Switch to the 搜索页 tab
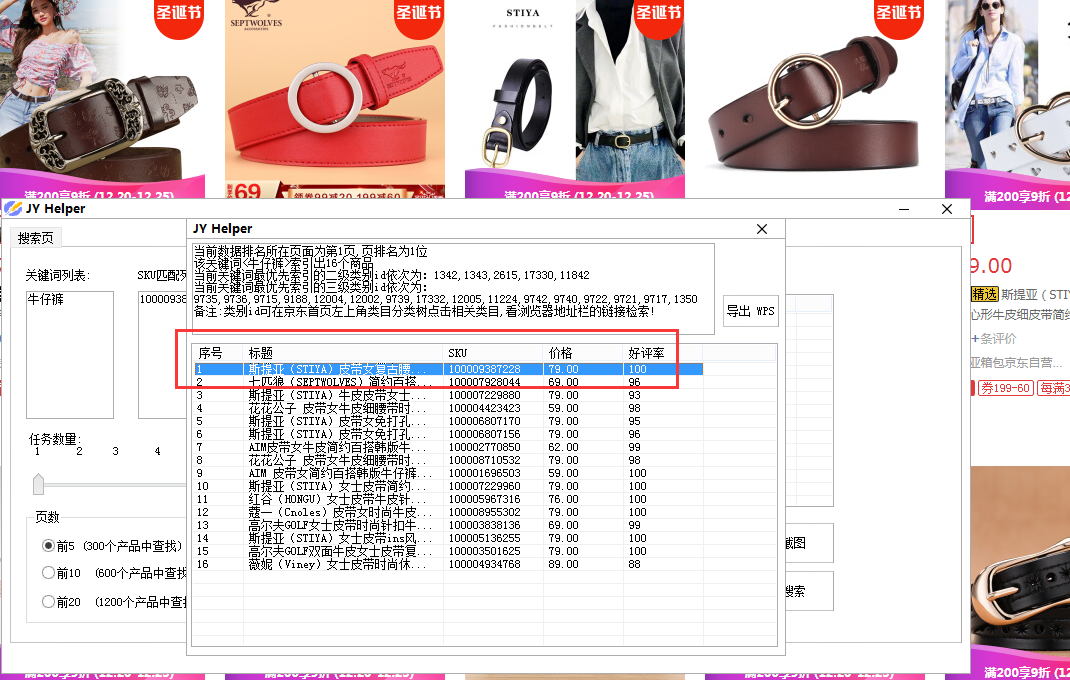 [x=35, y=238]
